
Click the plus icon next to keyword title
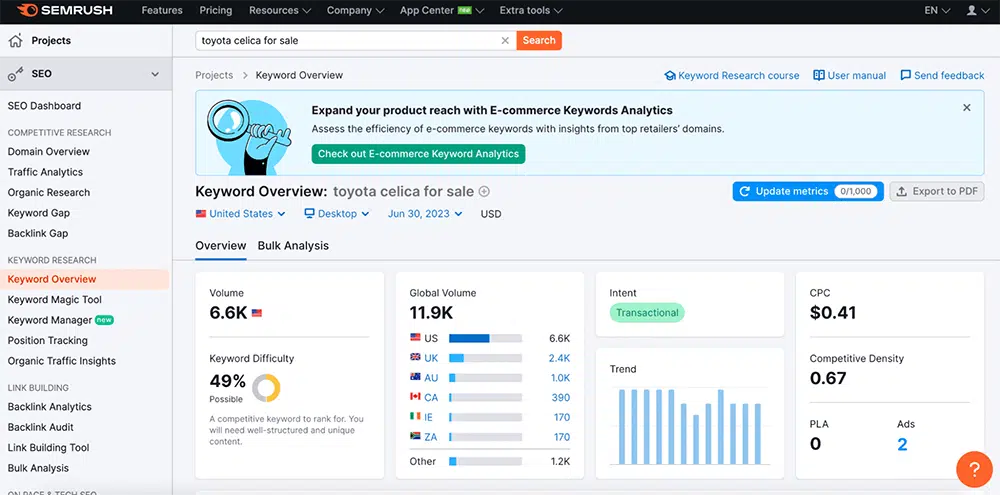point(484,191)
